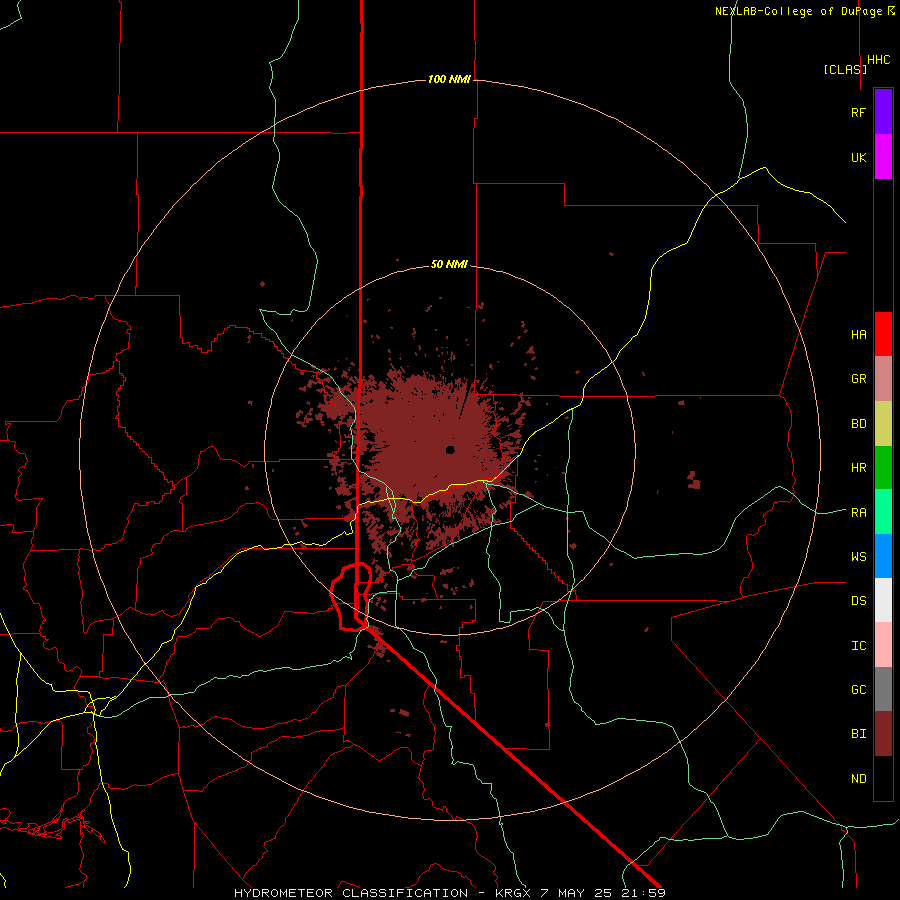Click the WS blue legend swatch
900x900 pixels.
883,556
